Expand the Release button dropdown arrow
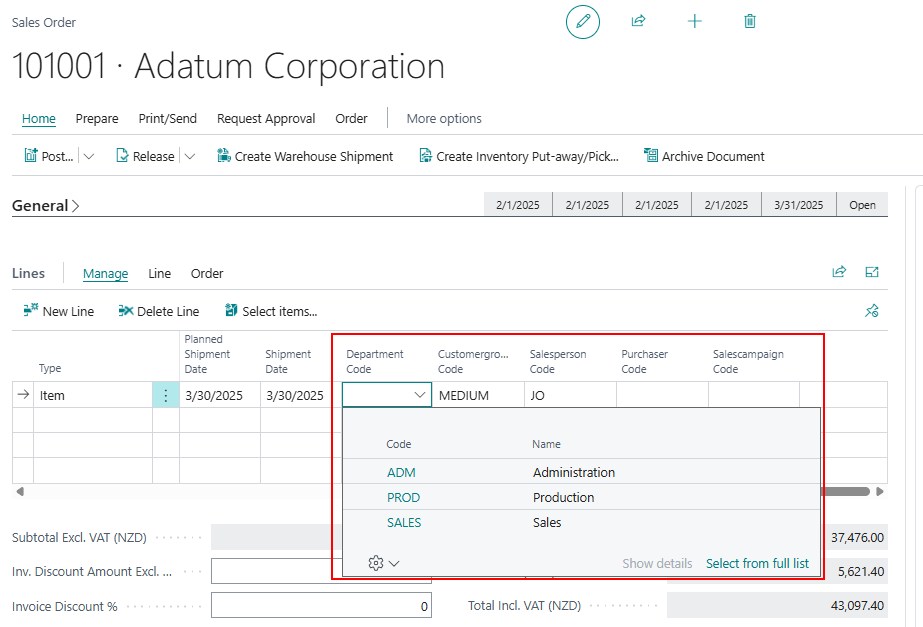 coord(190,156)
